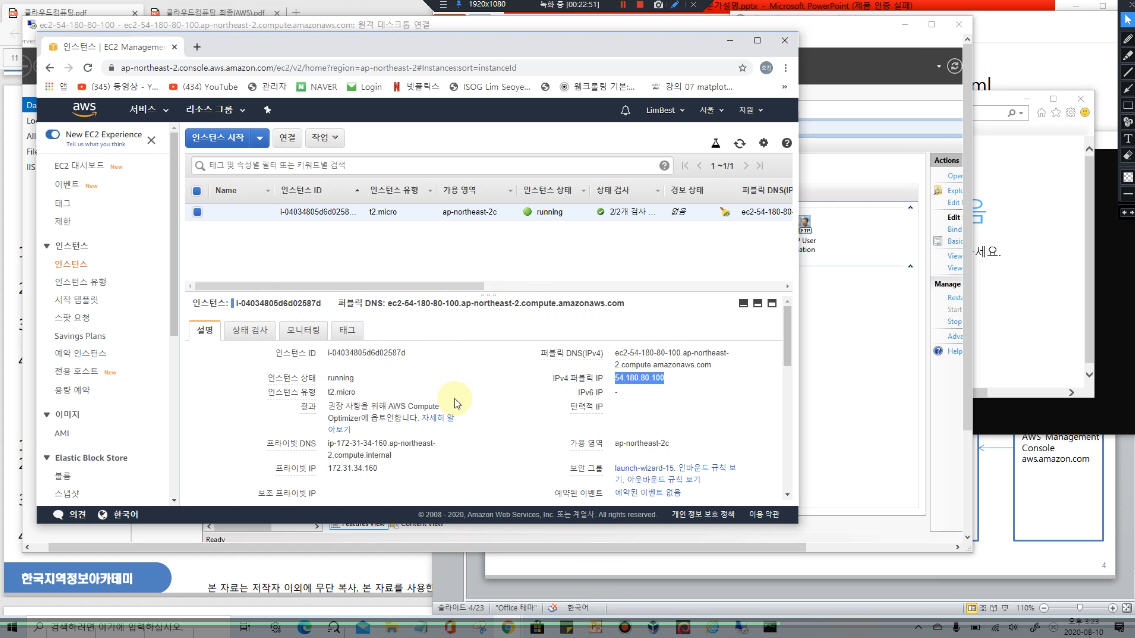Click the YouTube bookmark in bookmarks bar
Image resolution: width=1135 pixels, height=638 pixels.
203,87
